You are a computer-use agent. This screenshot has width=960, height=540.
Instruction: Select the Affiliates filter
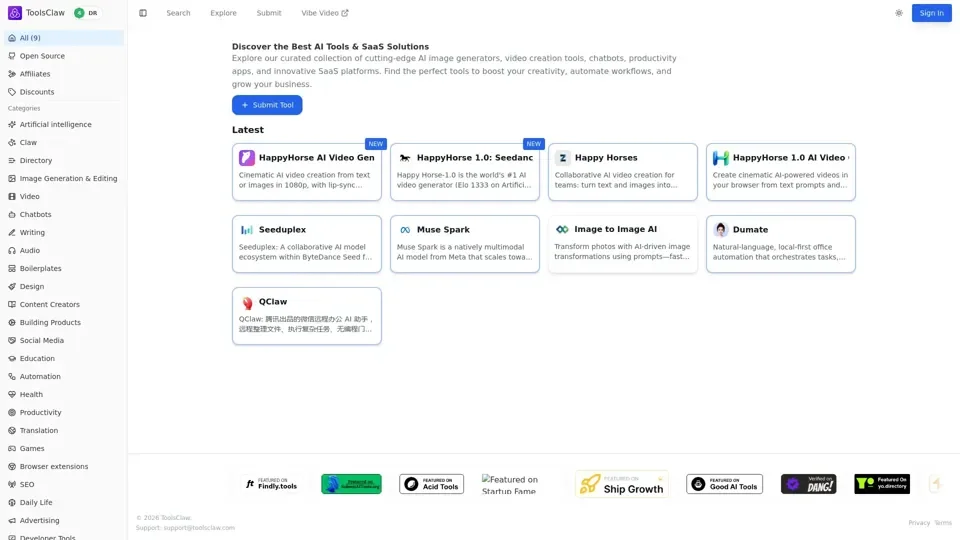coord(64,73)
